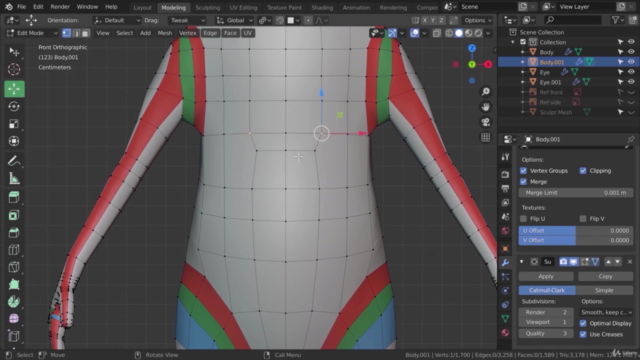Screen dimensions: 640x360
Task: Select the Move tool
Action: click(14, 89)
